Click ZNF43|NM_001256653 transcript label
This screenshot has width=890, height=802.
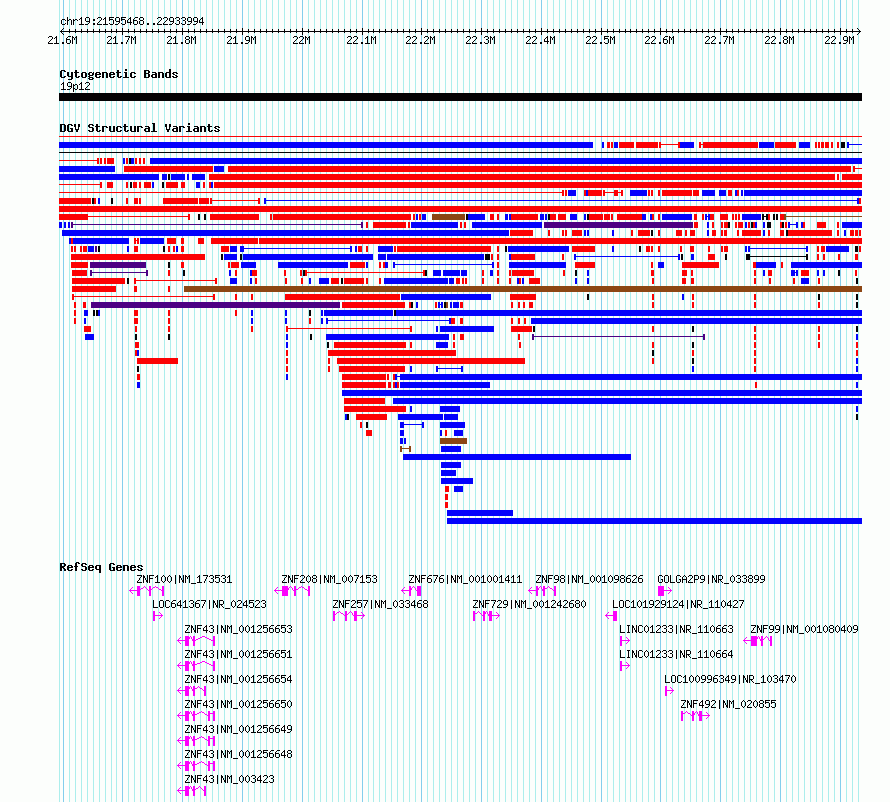(238, 629)
